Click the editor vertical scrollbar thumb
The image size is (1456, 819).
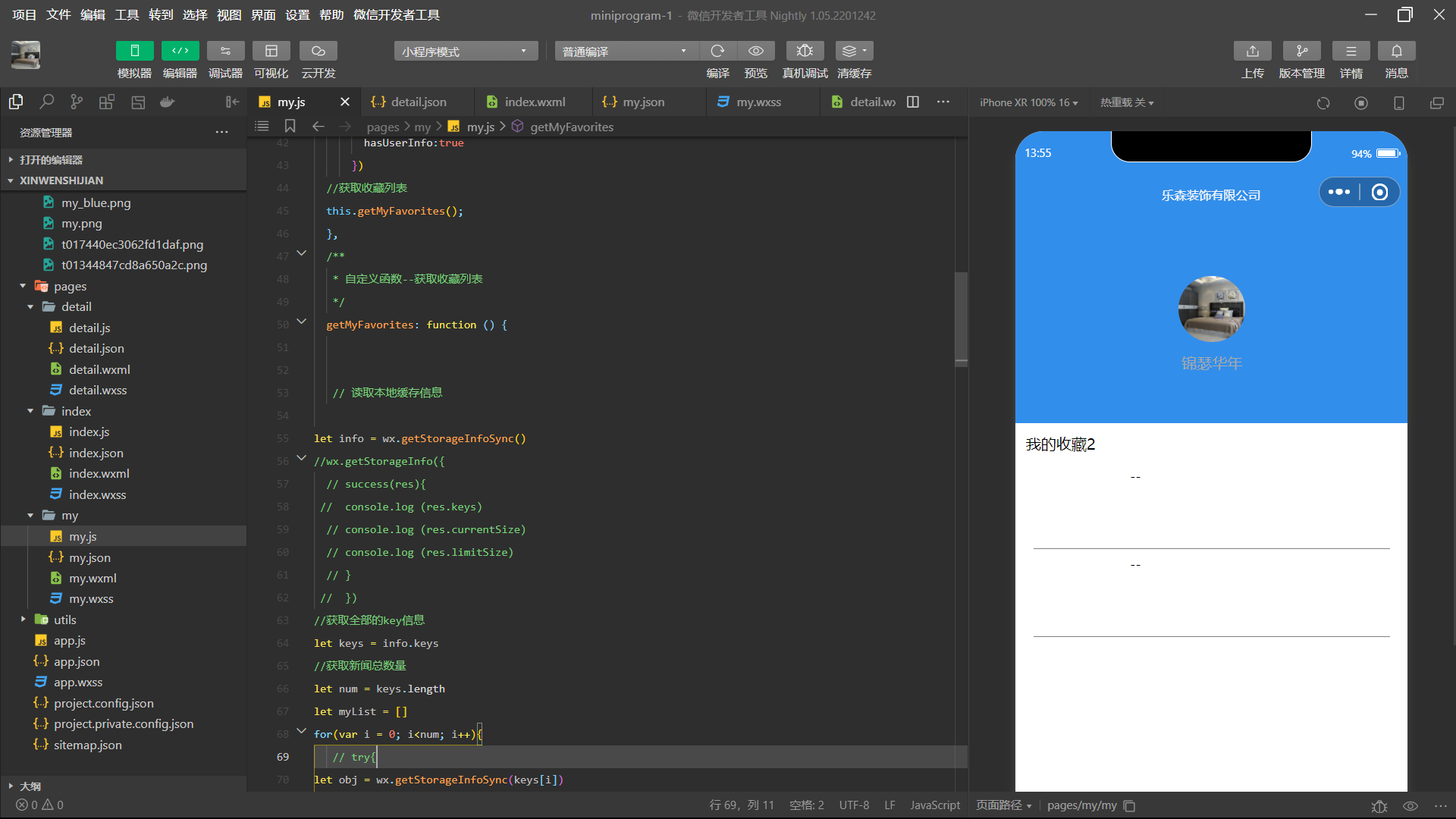click(x=961, y=318)
